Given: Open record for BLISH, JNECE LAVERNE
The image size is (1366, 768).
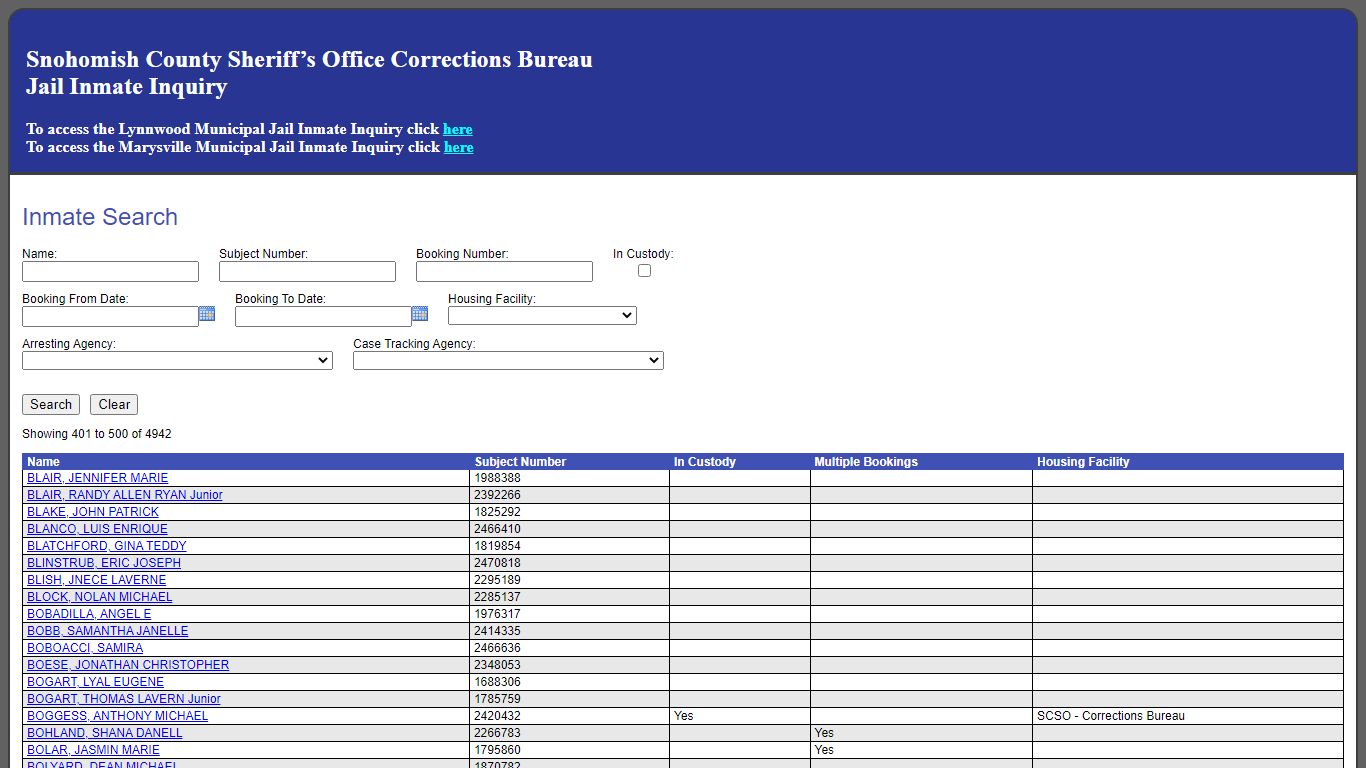Looking at the screenshot, I should (96, 580).
